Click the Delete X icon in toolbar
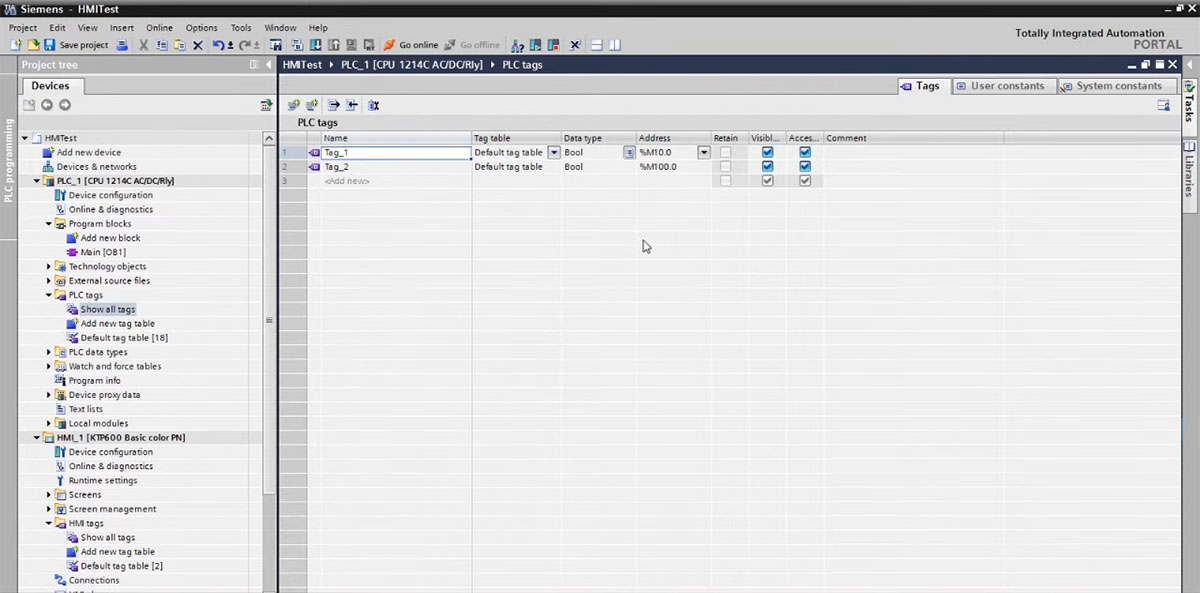1200x593 pixels. (197, 45)
